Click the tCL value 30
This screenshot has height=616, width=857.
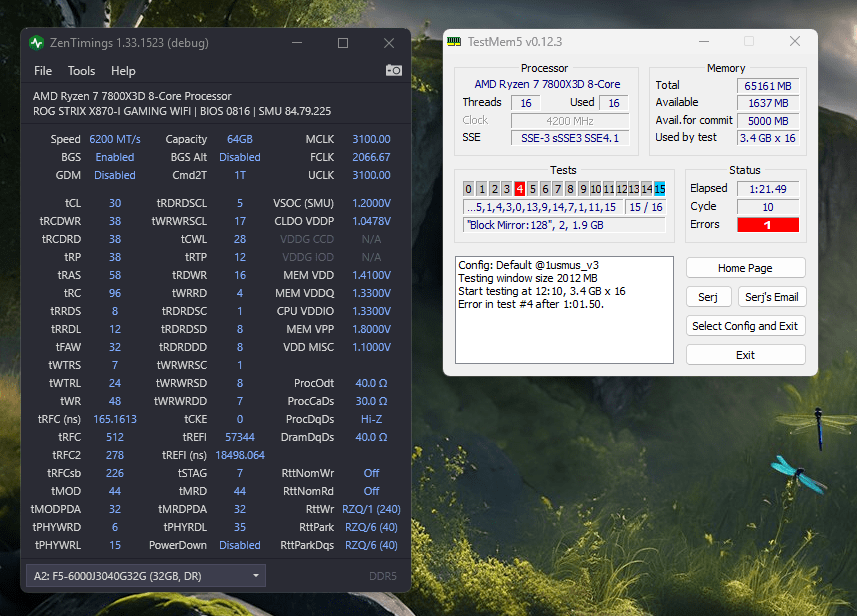pyautogui.click(x=115, y=203)
